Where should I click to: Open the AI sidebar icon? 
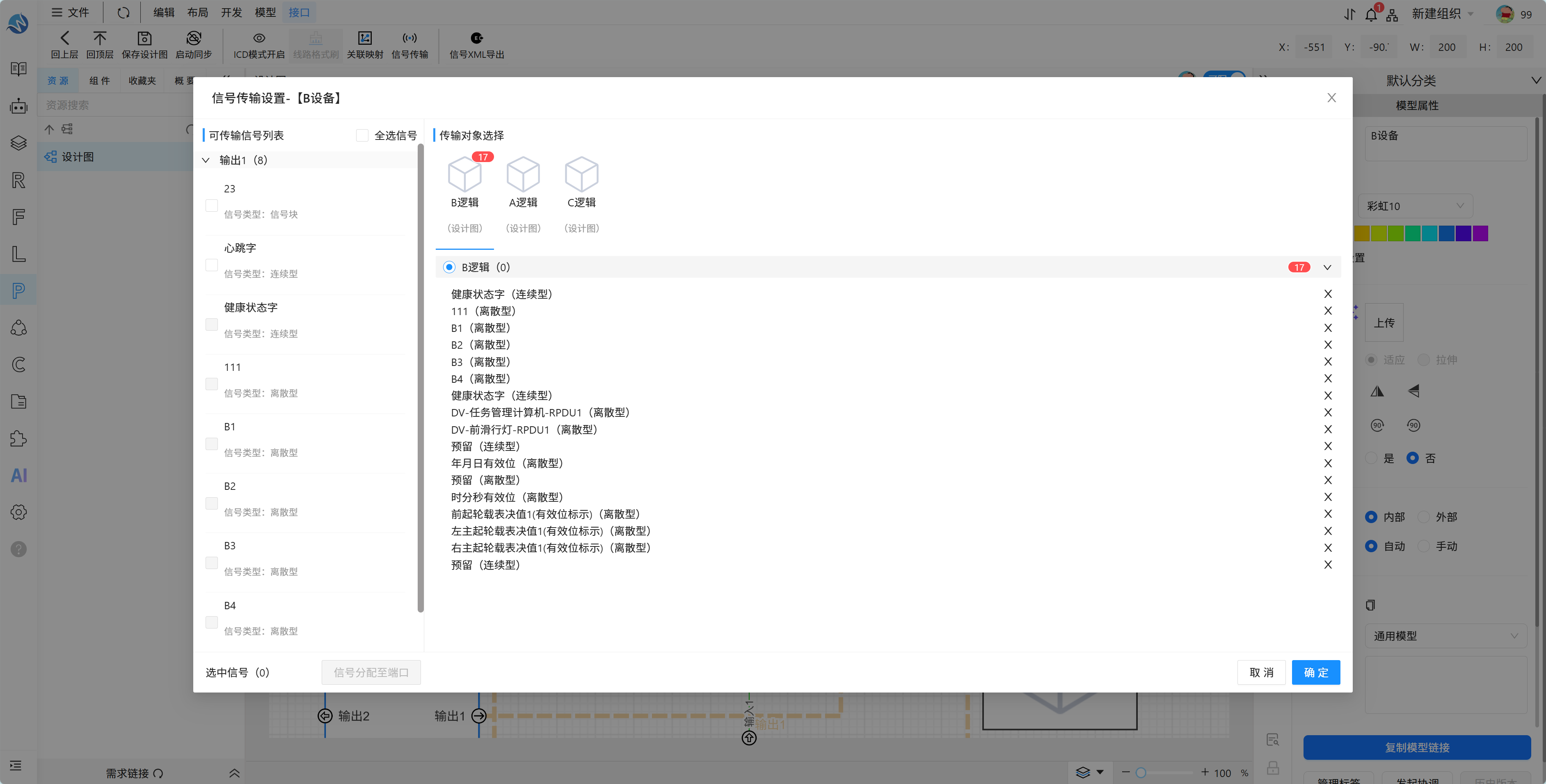[x=18, y=475]
